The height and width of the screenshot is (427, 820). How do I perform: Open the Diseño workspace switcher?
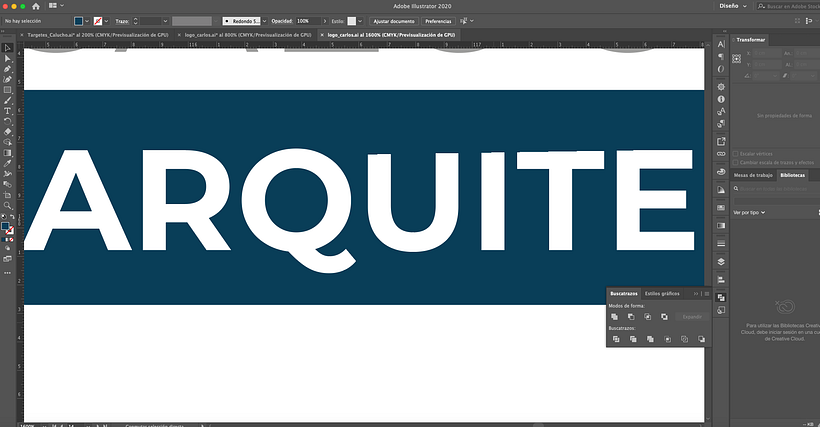[733, 6]
